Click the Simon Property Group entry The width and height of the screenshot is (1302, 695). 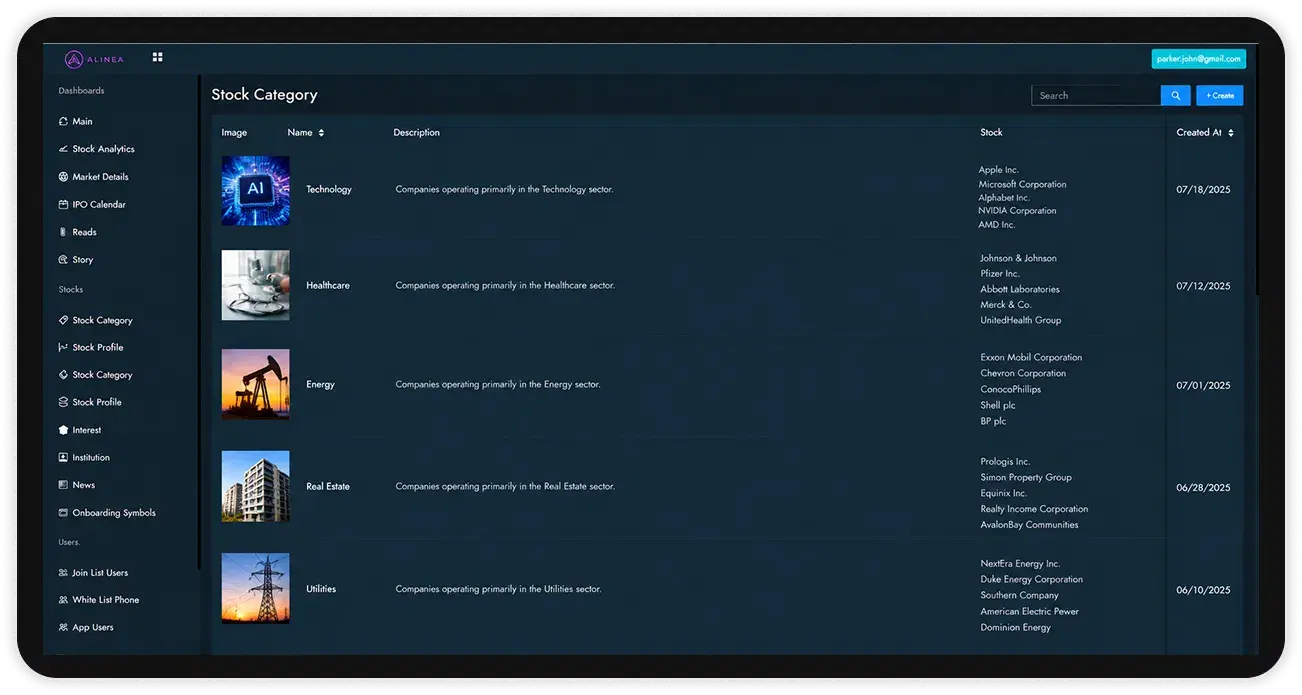1026,477
